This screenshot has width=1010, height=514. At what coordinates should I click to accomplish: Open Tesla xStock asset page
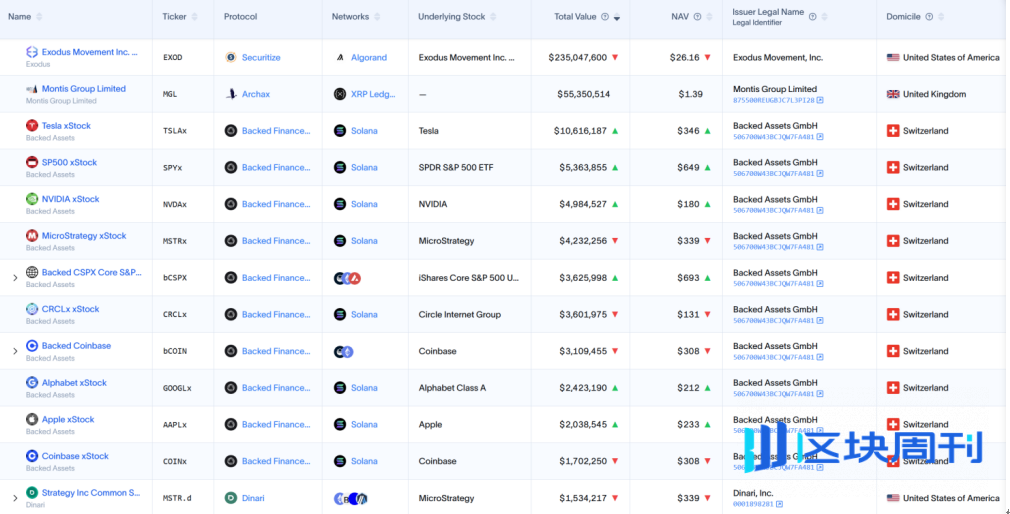[66, 126]
